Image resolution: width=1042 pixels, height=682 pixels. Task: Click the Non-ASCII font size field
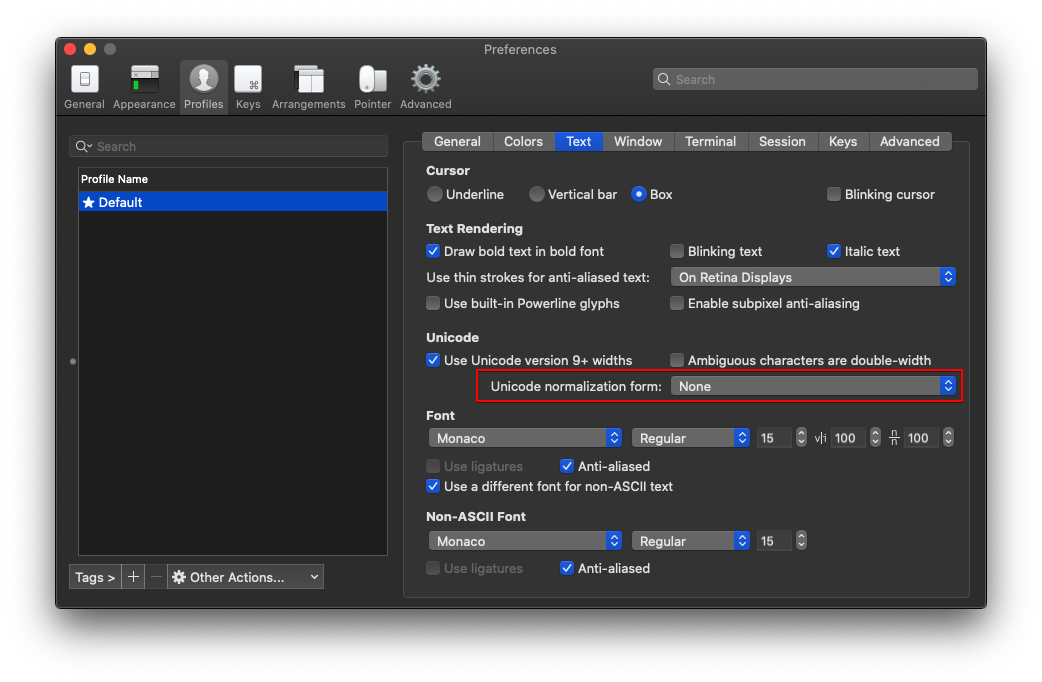[774, 541]
